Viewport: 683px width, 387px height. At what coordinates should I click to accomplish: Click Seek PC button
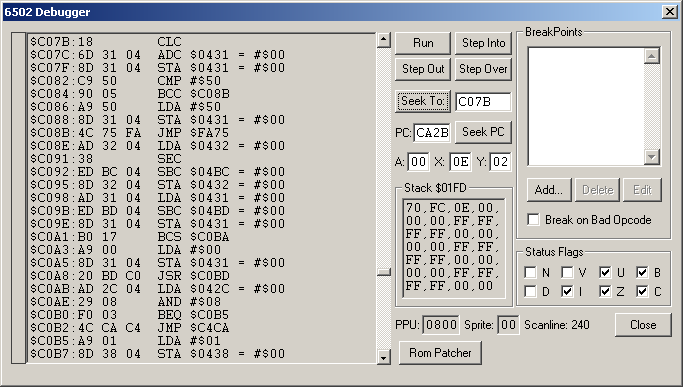[x=483, y=132]
